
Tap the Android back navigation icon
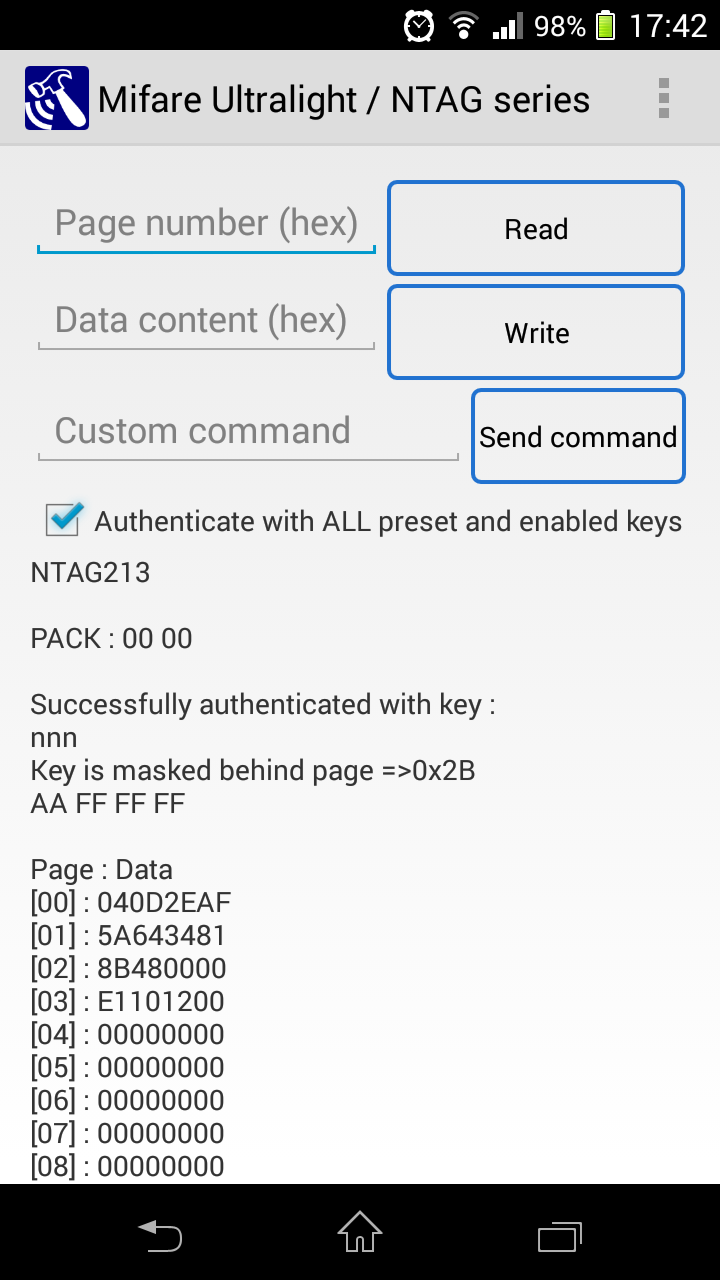pyautogui.click(x=160, y=1233)
